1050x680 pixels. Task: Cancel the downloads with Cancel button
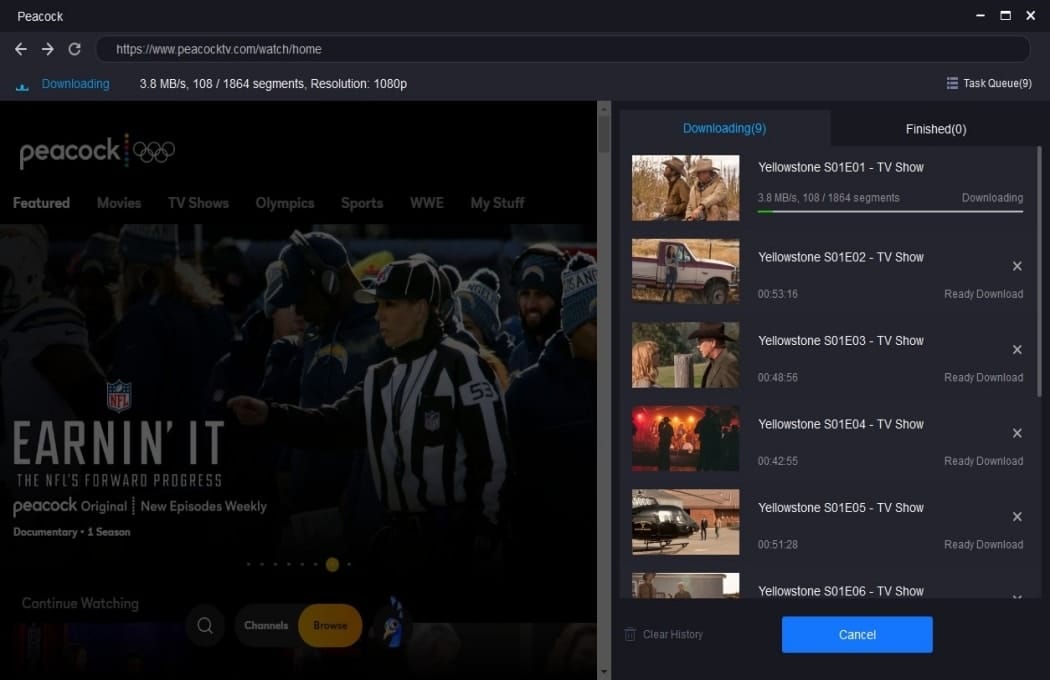(x=856, y=634)
